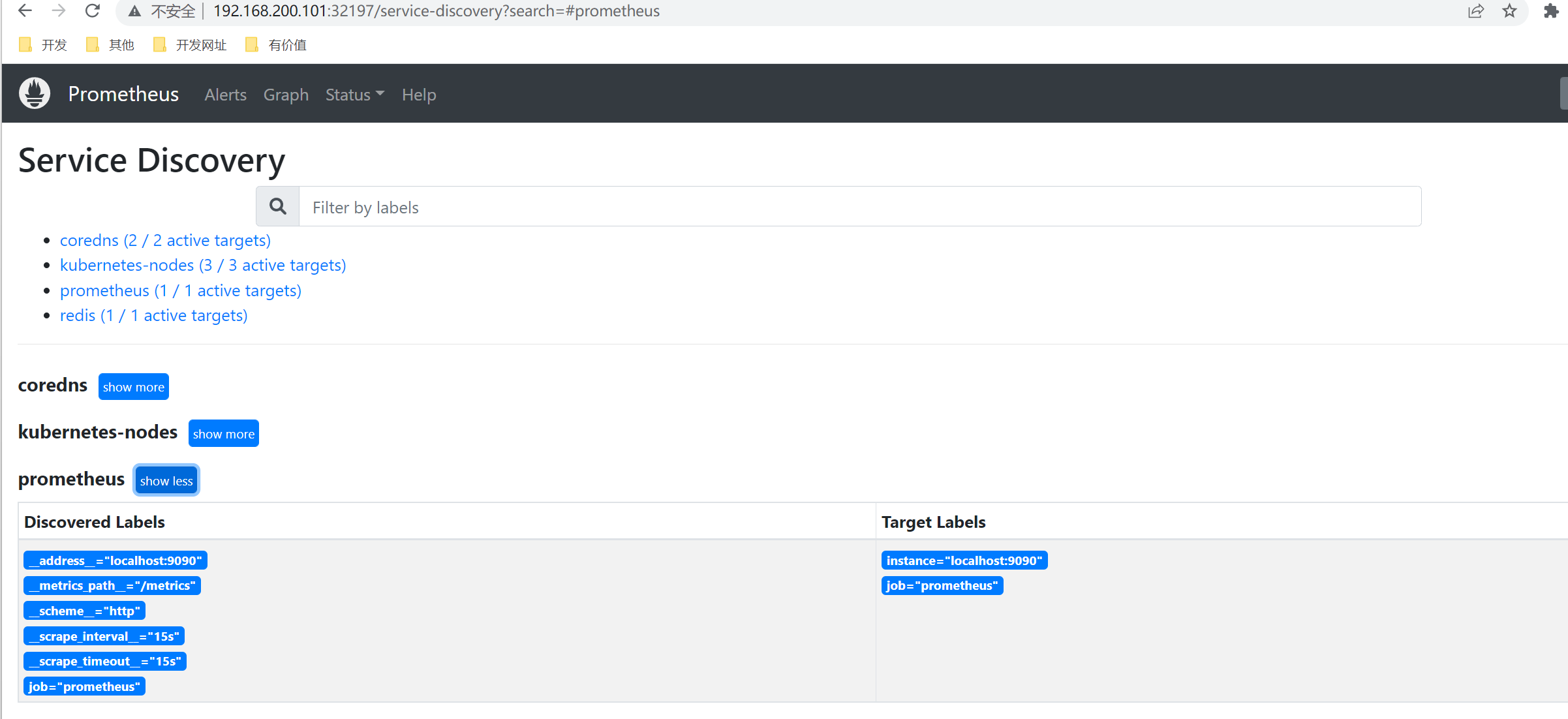Go back using browser back arrow
Image resolution: width=1568 pixels, height=719 pixels.
point(25,11)
